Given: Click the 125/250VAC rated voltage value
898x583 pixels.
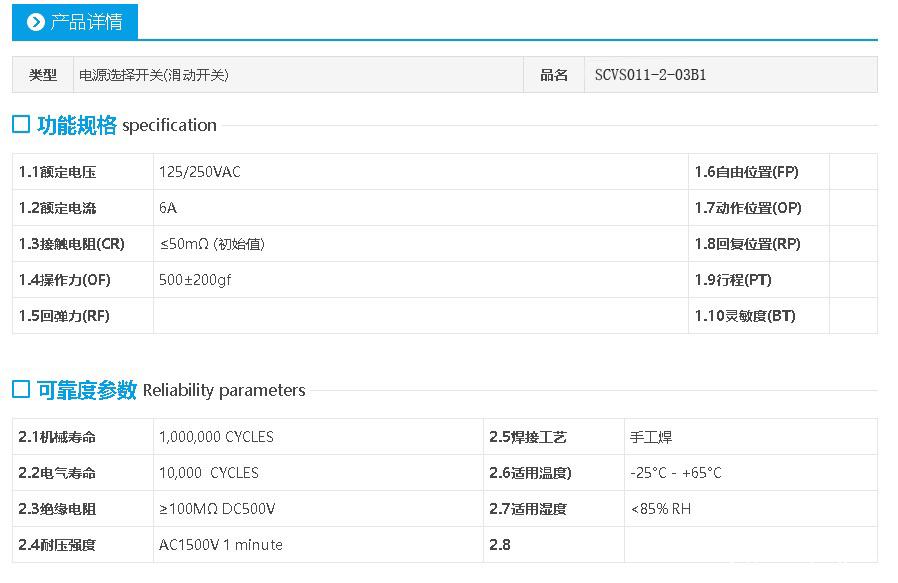Looking at the screenshot, I should pyautogui.click(x=200, y=172).
